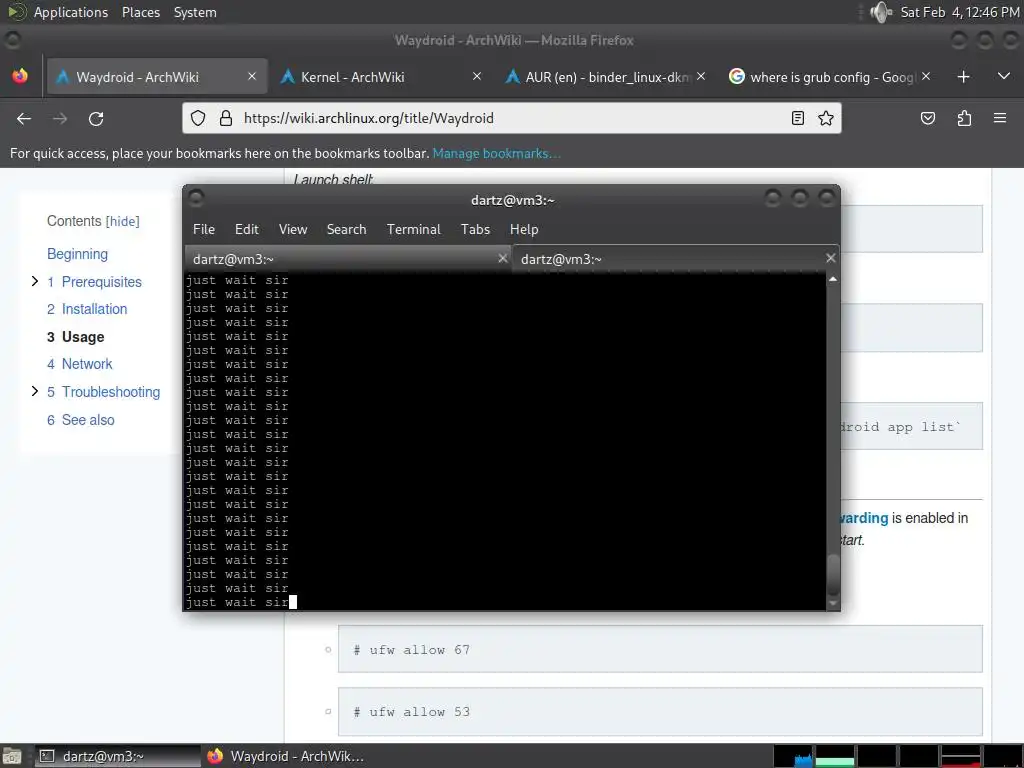Bookmark this page with the star
This screenshot has height=768, width=1024.
point(825,118)
